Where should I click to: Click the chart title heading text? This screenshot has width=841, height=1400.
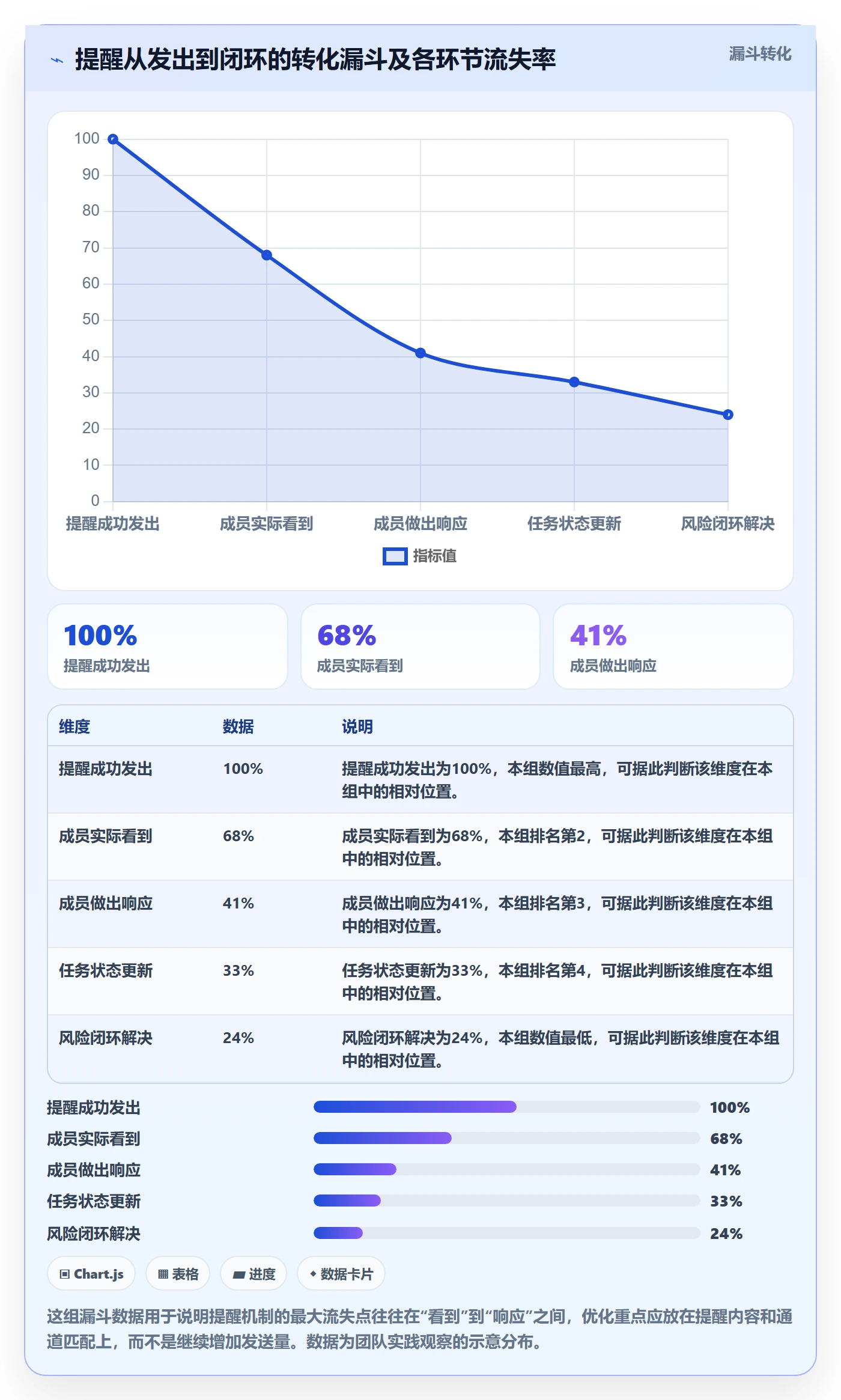315,59
